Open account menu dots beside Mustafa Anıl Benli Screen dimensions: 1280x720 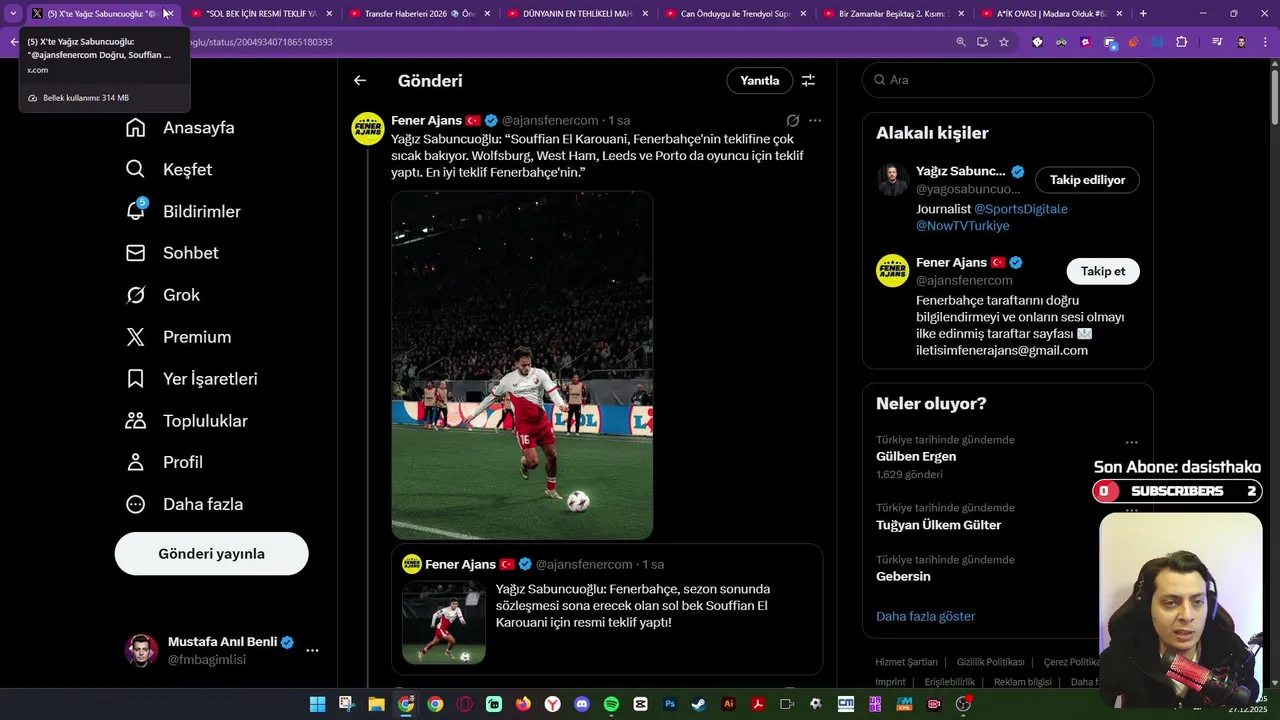(312, 650)
